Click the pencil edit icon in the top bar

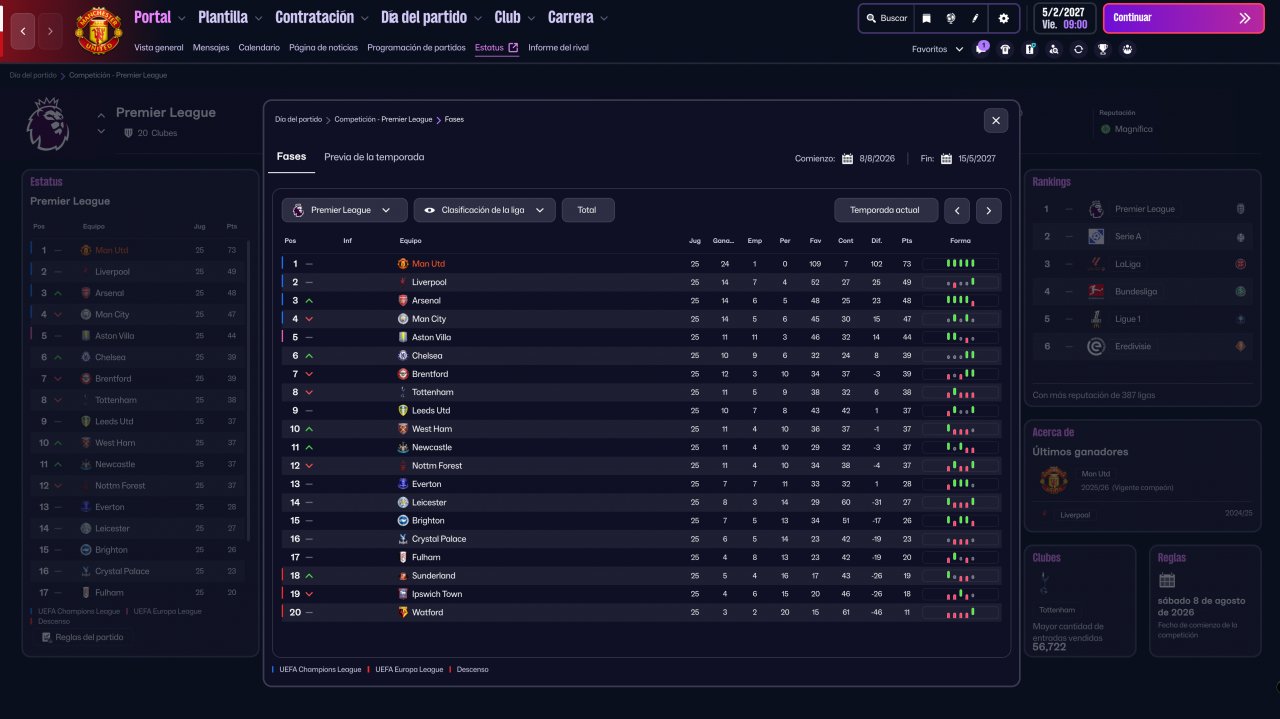(975, 18)
